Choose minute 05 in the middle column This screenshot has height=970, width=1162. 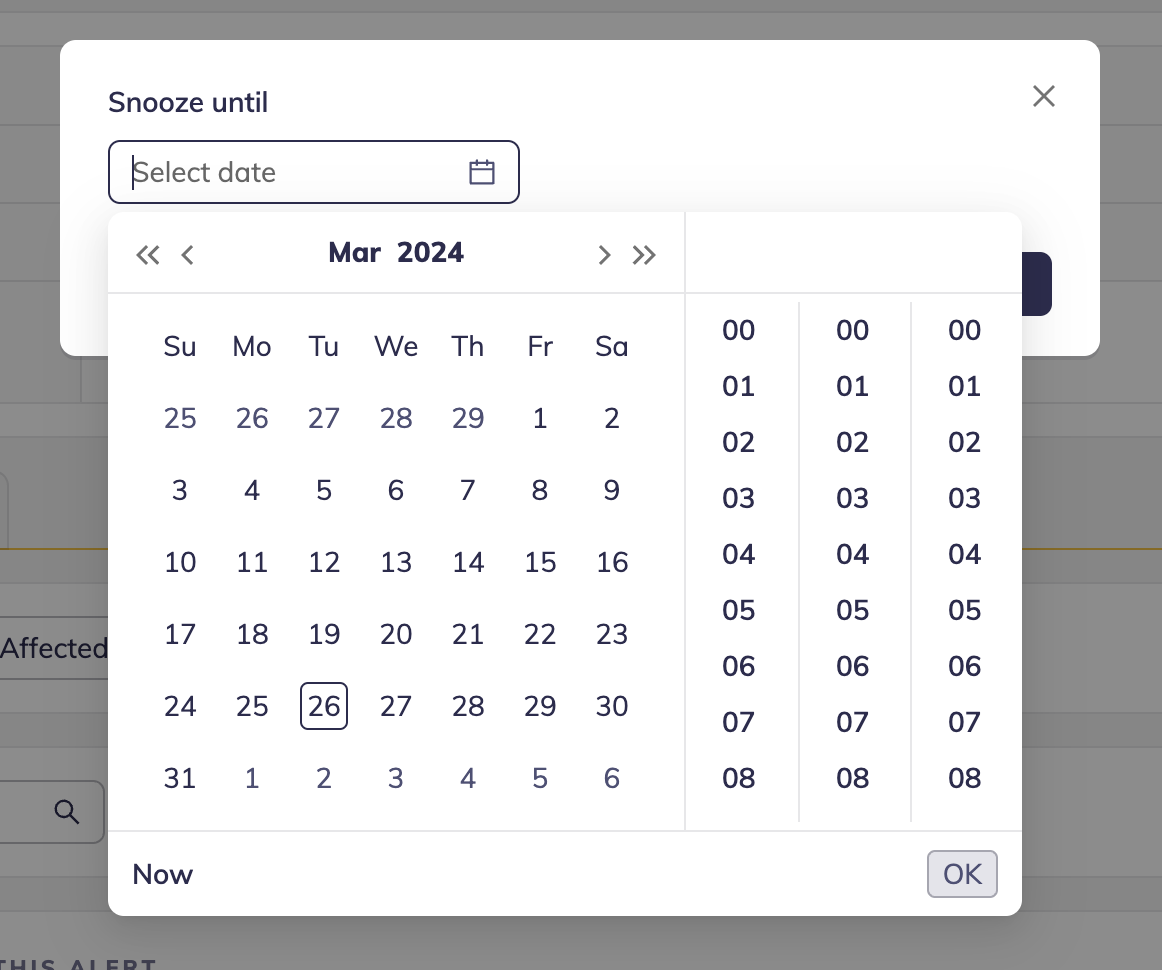852,610
